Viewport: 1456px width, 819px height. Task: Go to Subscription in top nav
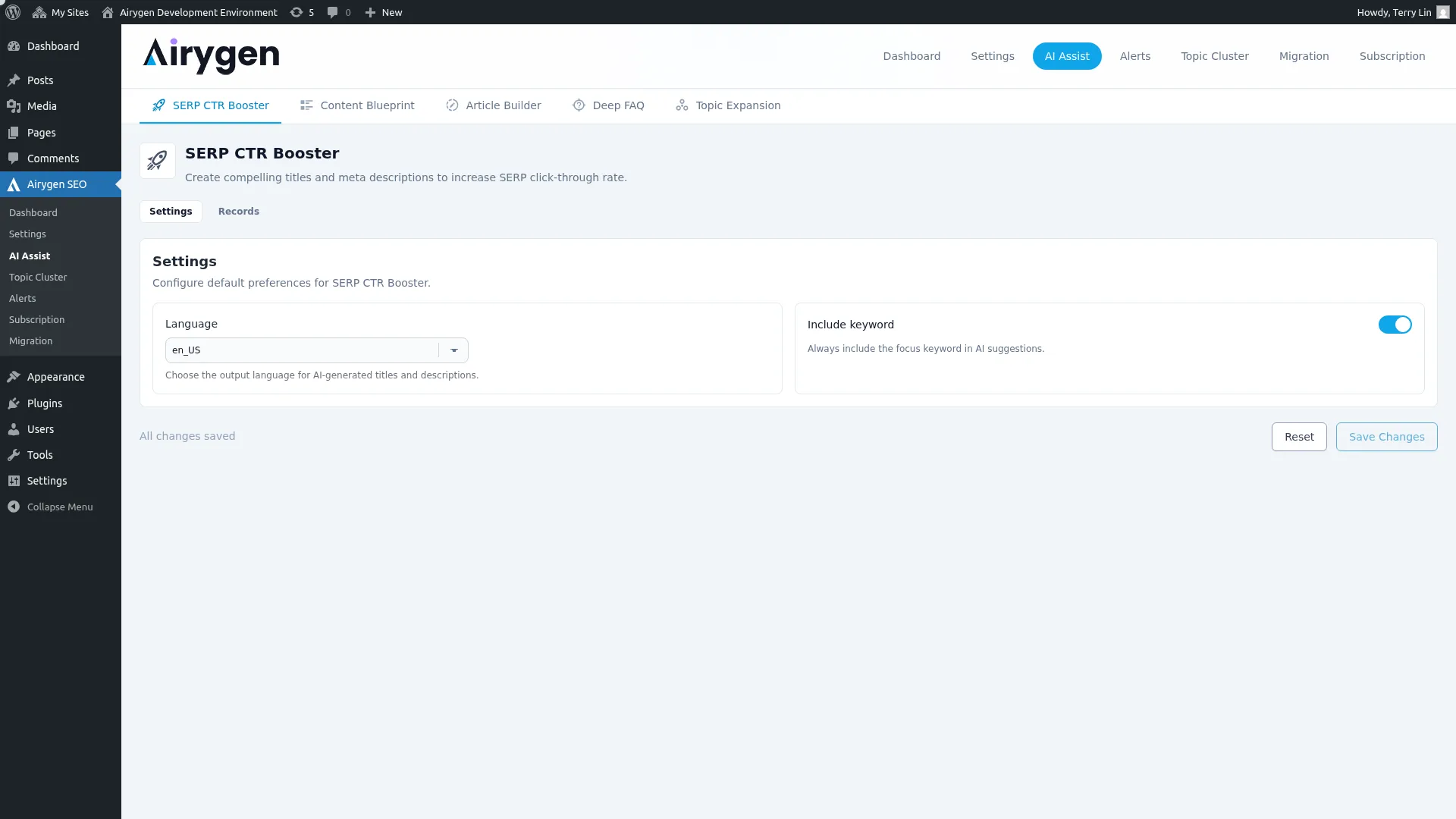point(1392,56)
